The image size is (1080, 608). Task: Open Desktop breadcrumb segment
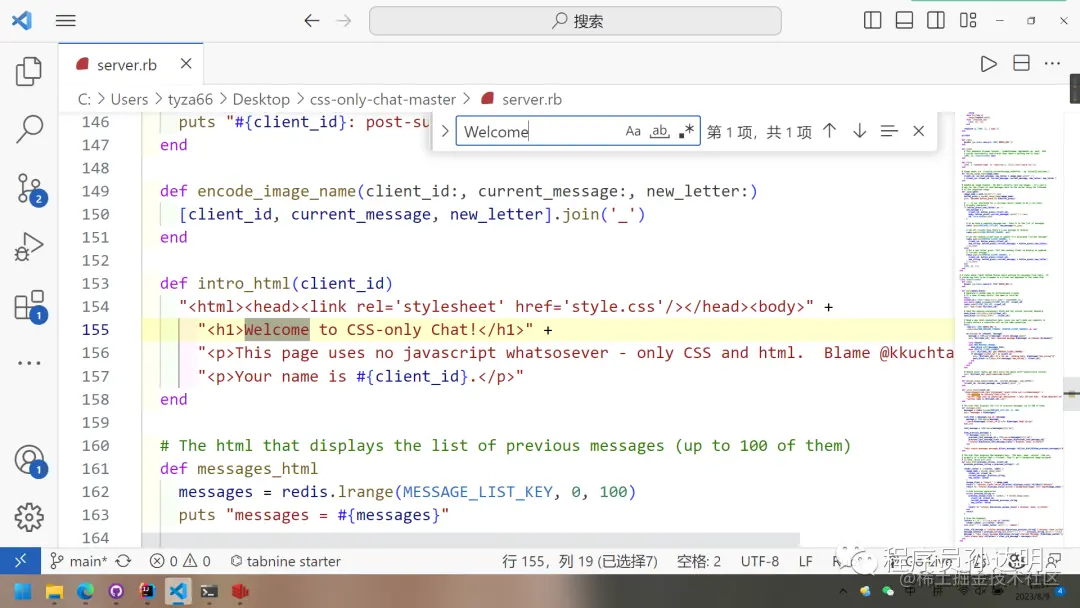261,99
